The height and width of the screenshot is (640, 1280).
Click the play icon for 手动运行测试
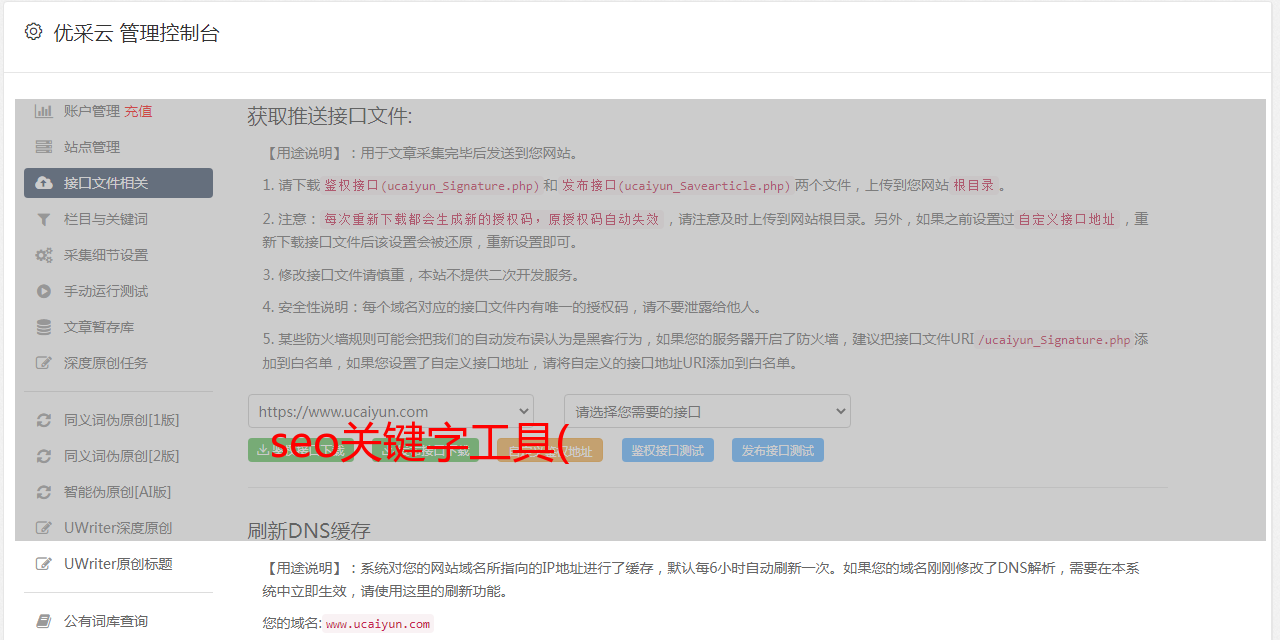point(44,291)
